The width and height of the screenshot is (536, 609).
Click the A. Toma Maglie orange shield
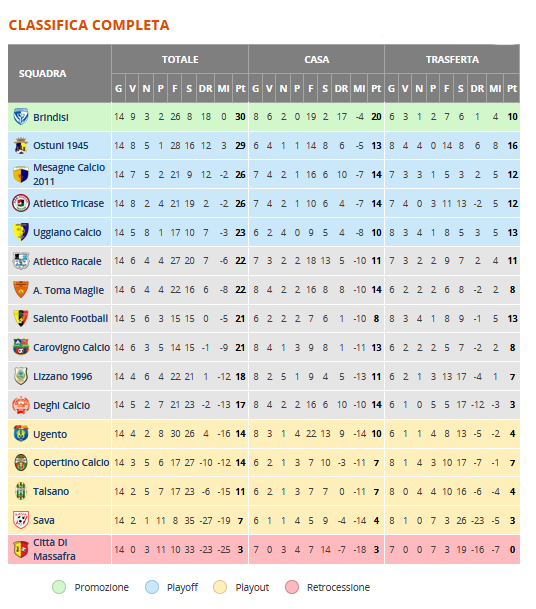pos(21,290)
